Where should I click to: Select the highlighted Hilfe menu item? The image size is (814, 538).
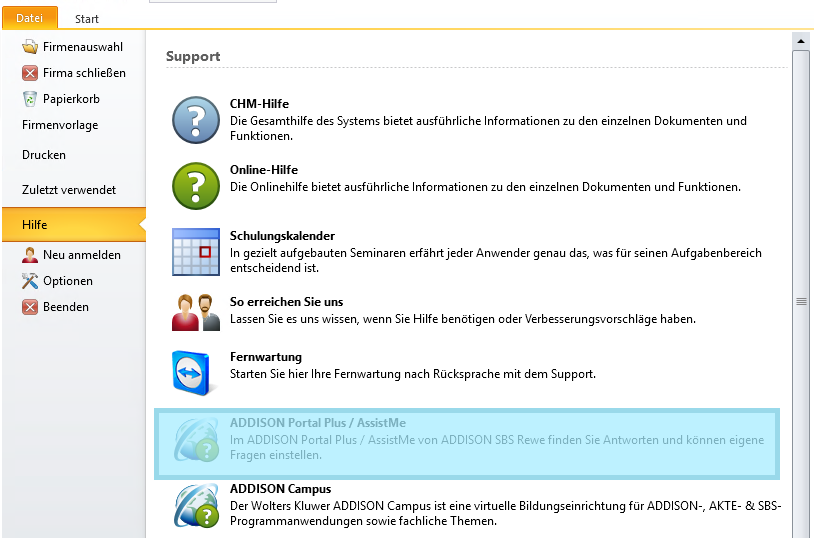point(74,225)
